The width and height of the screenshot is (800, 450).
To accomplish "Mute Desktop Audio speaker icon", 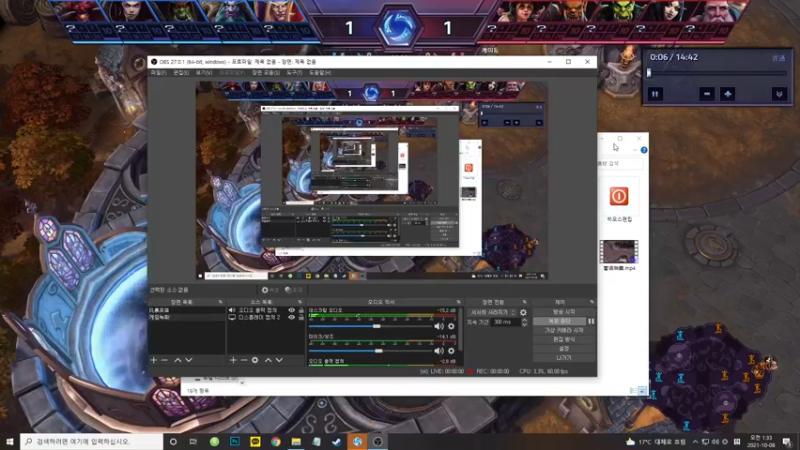I will click(439, 326).
